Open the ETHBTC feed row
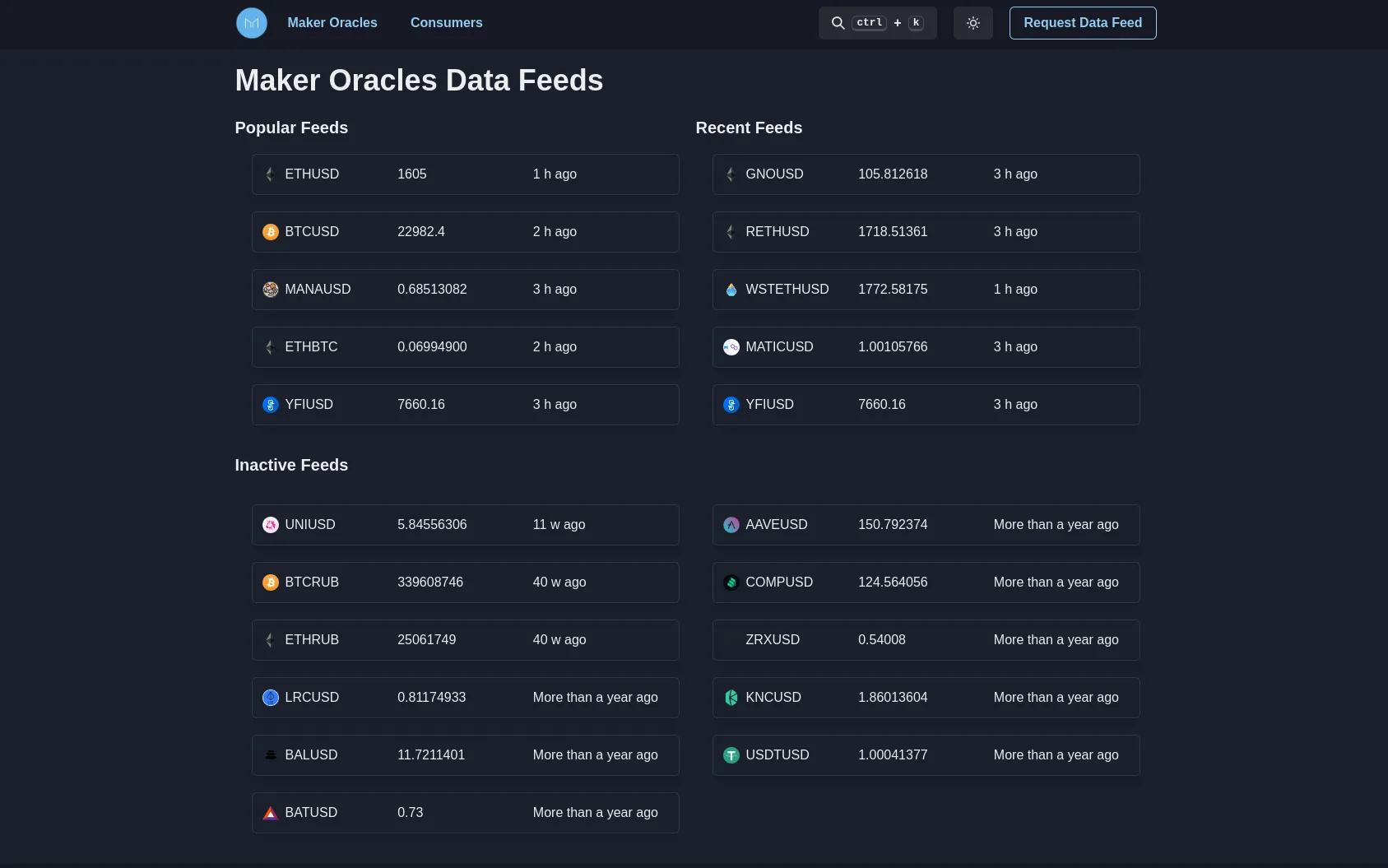1388x868 pixels. pyautogui.click(x=465, y=347)
